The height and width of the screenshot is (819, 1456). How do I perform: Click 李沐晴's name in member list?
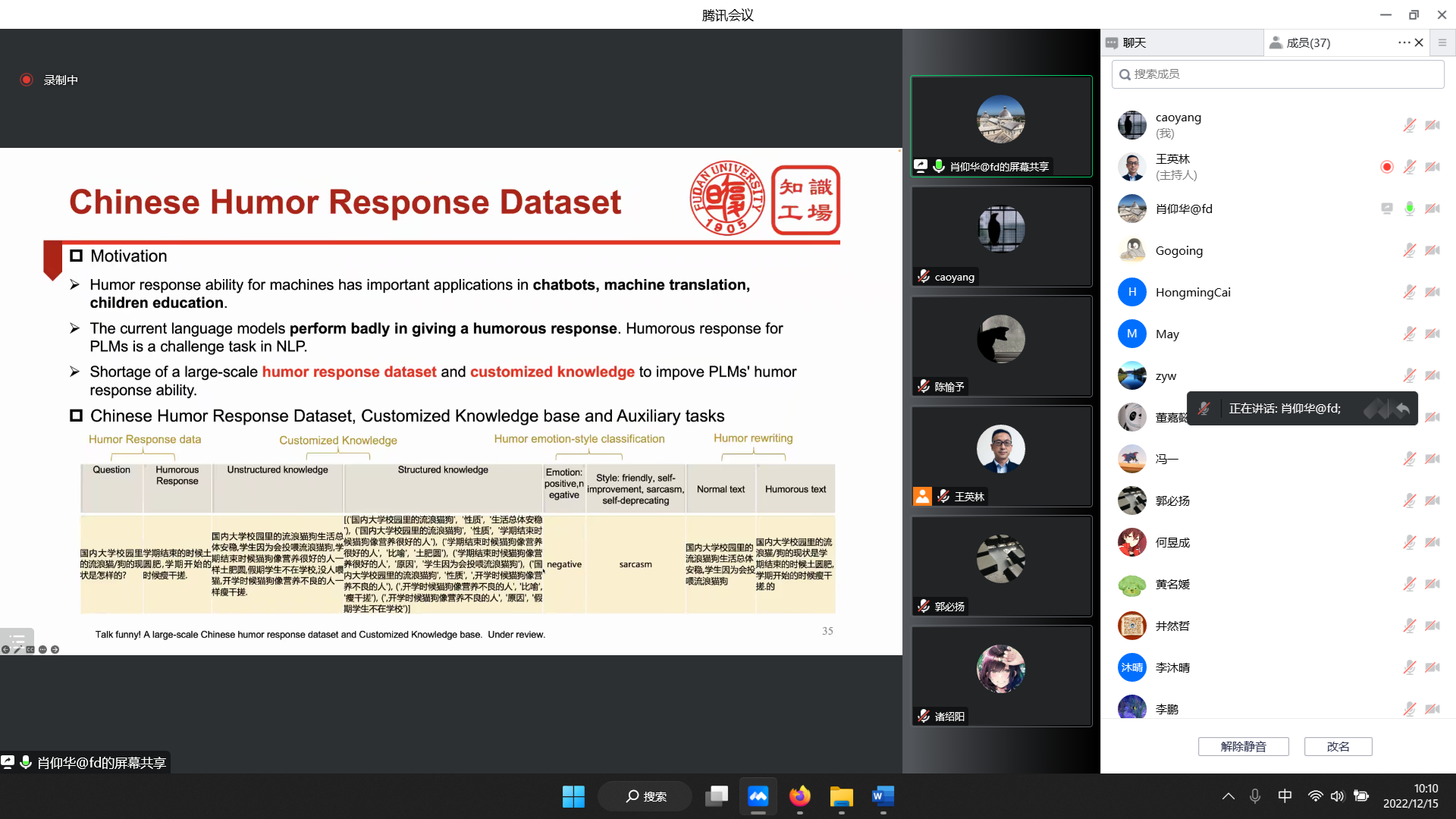tap(1172, 667)
